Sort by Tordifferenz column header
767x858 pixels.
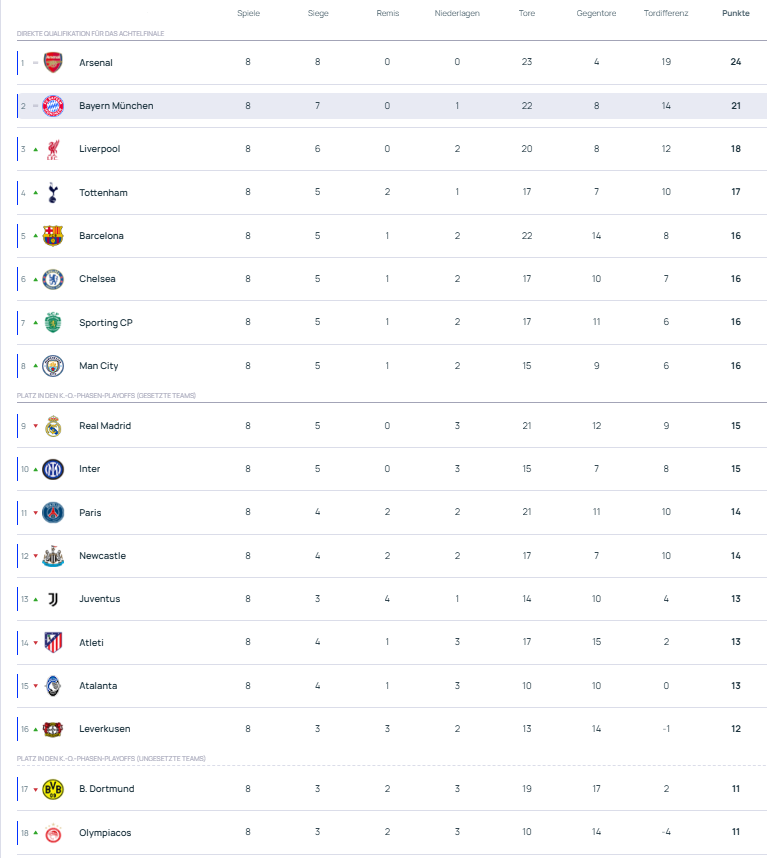[x=665, y=14]
